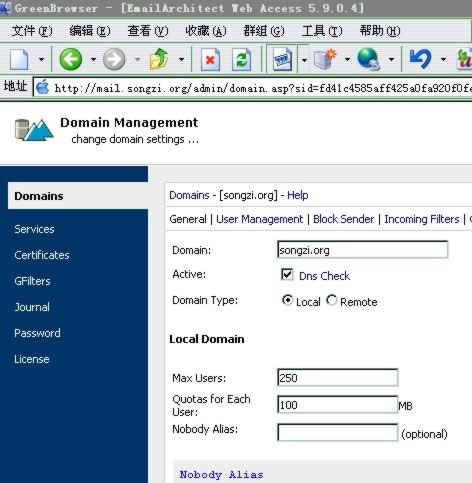Click the Nobody Alias input field
Screen dimensions: 472x483
click(337, 432)
